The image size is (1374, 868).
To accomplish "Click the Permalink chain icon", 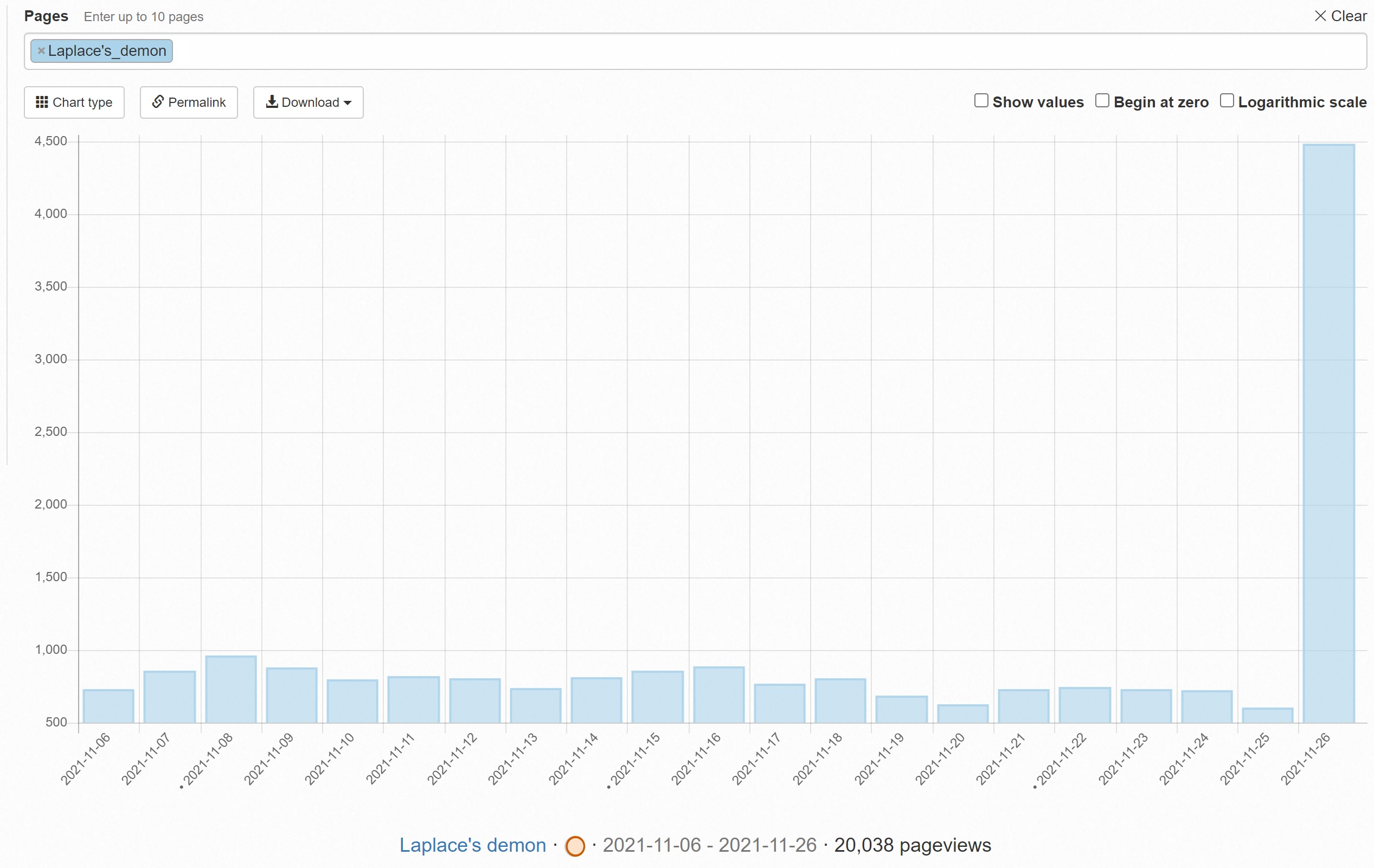I will point(158,101).
